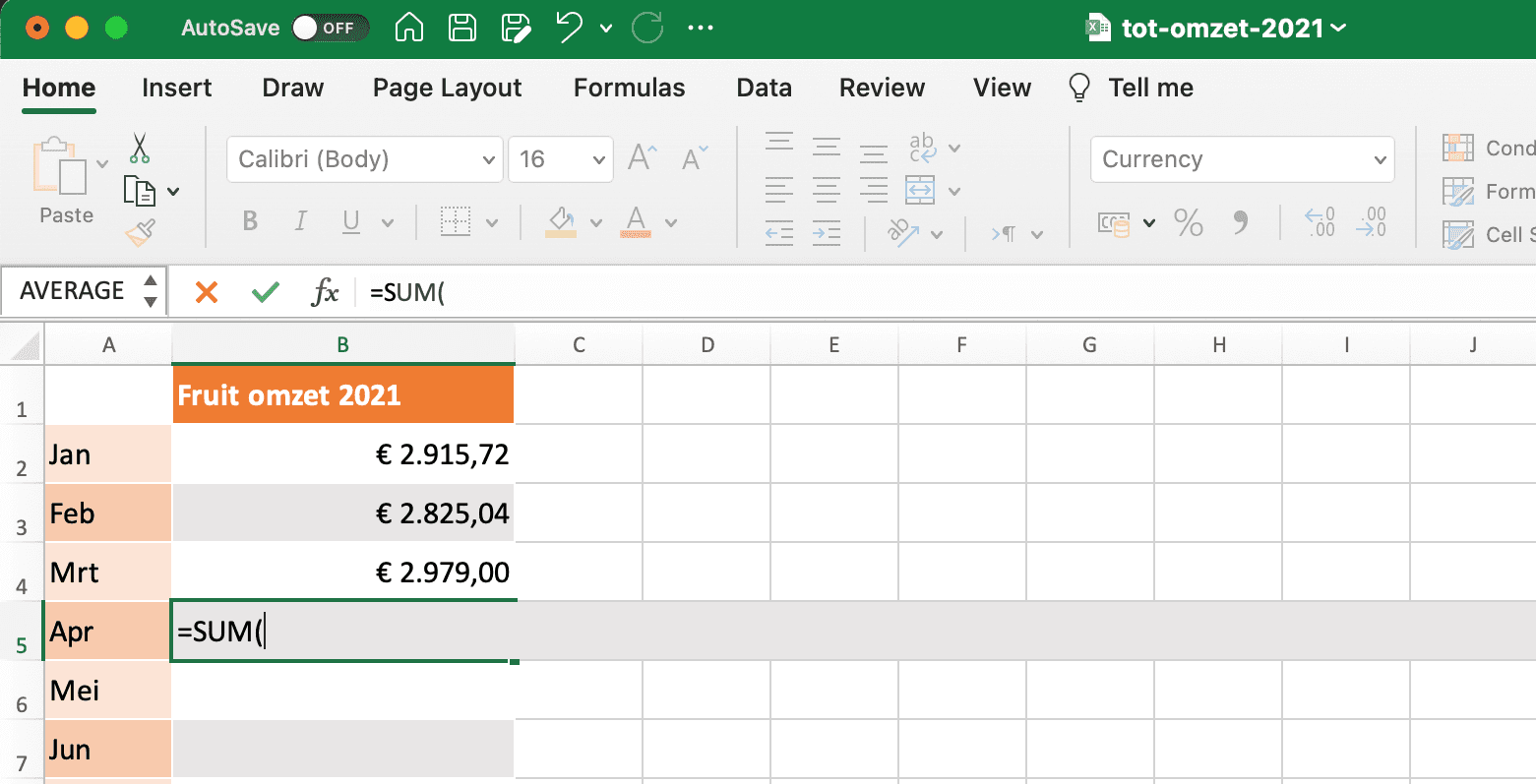1536x784 pixels.
Task: Open the font size dropdown
Action: point(597,158)
